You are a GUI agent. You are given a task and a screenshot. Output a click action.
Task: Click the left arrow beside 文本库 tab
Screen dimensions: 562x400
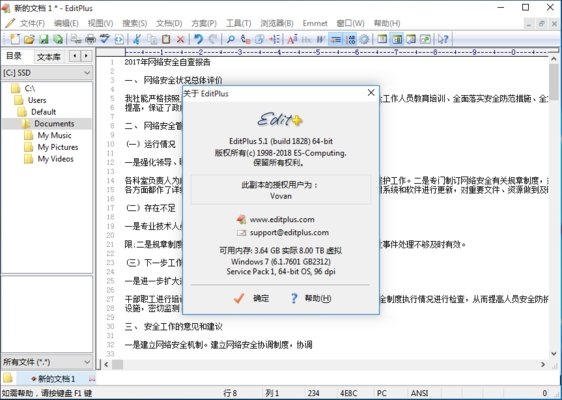point(75,56)
